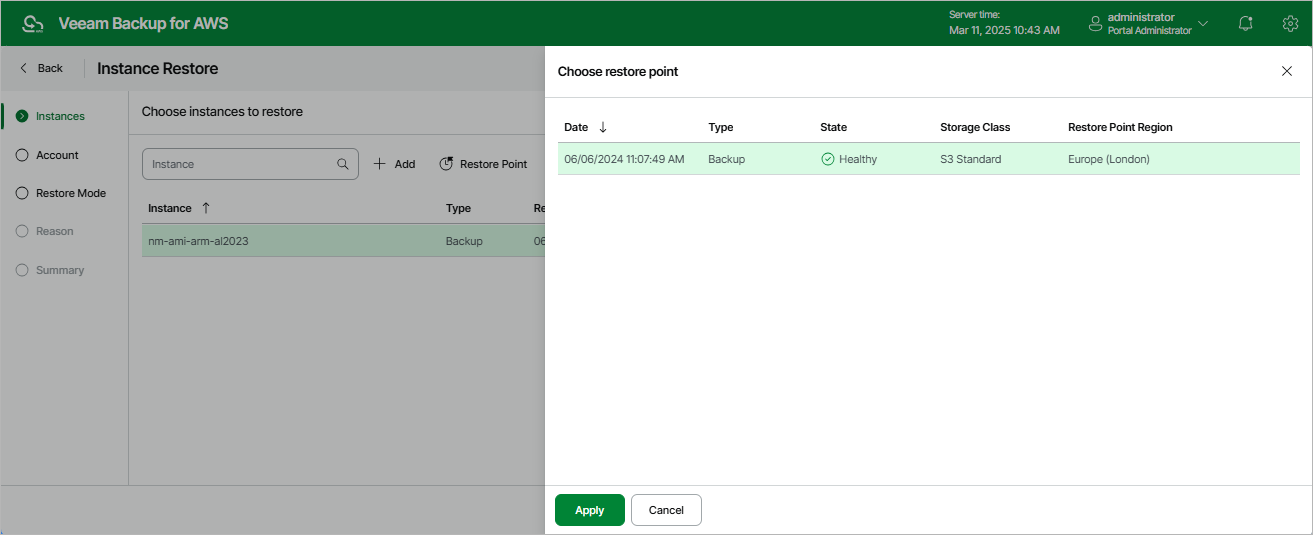Click the Back arrow icon
Viewport: 1313px width, 535px height.
coord(24,68)
